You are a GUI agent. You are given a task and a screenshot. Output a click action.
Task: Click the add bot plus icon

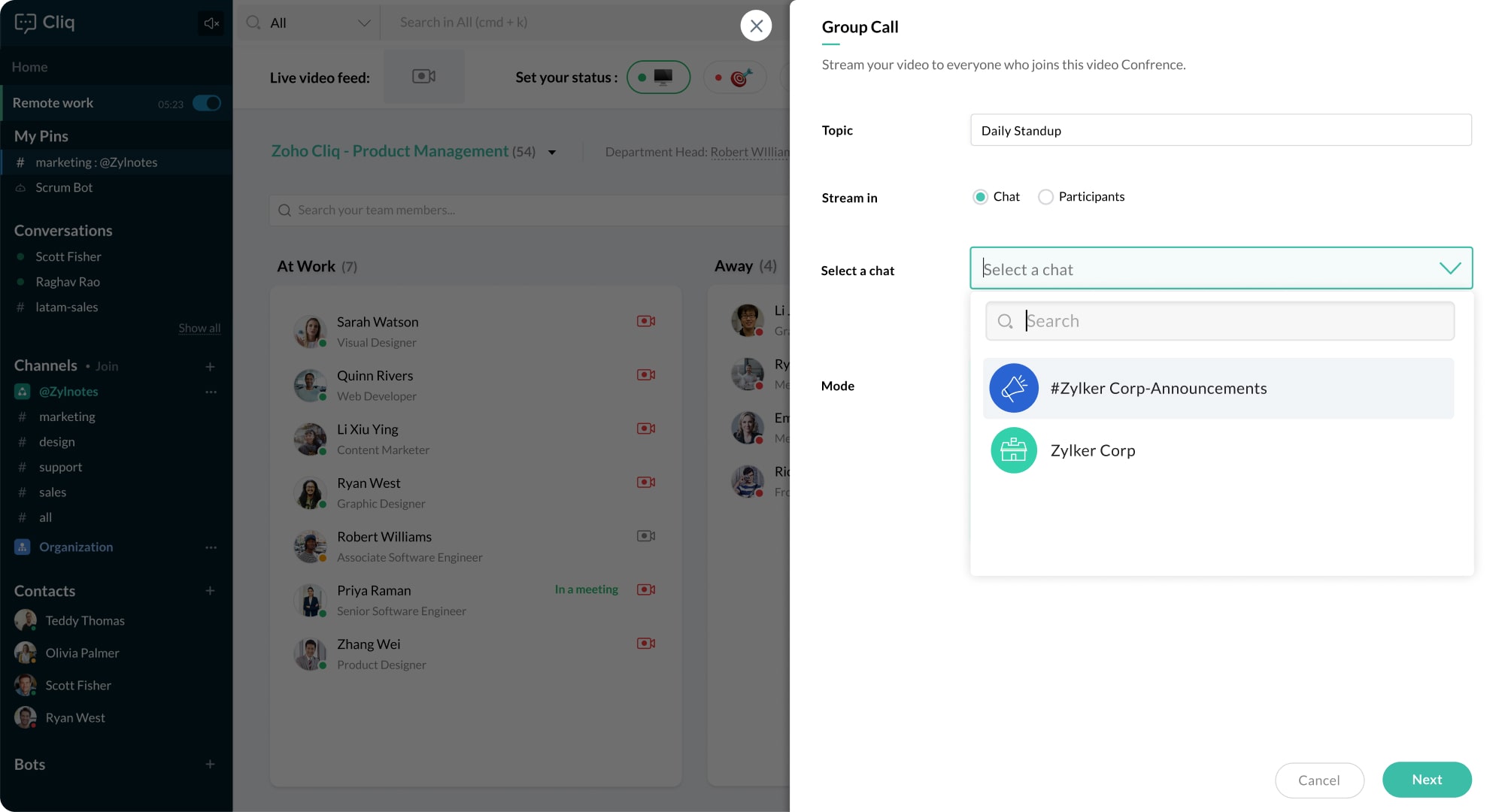pyautogui.click(x=210, y=765)
